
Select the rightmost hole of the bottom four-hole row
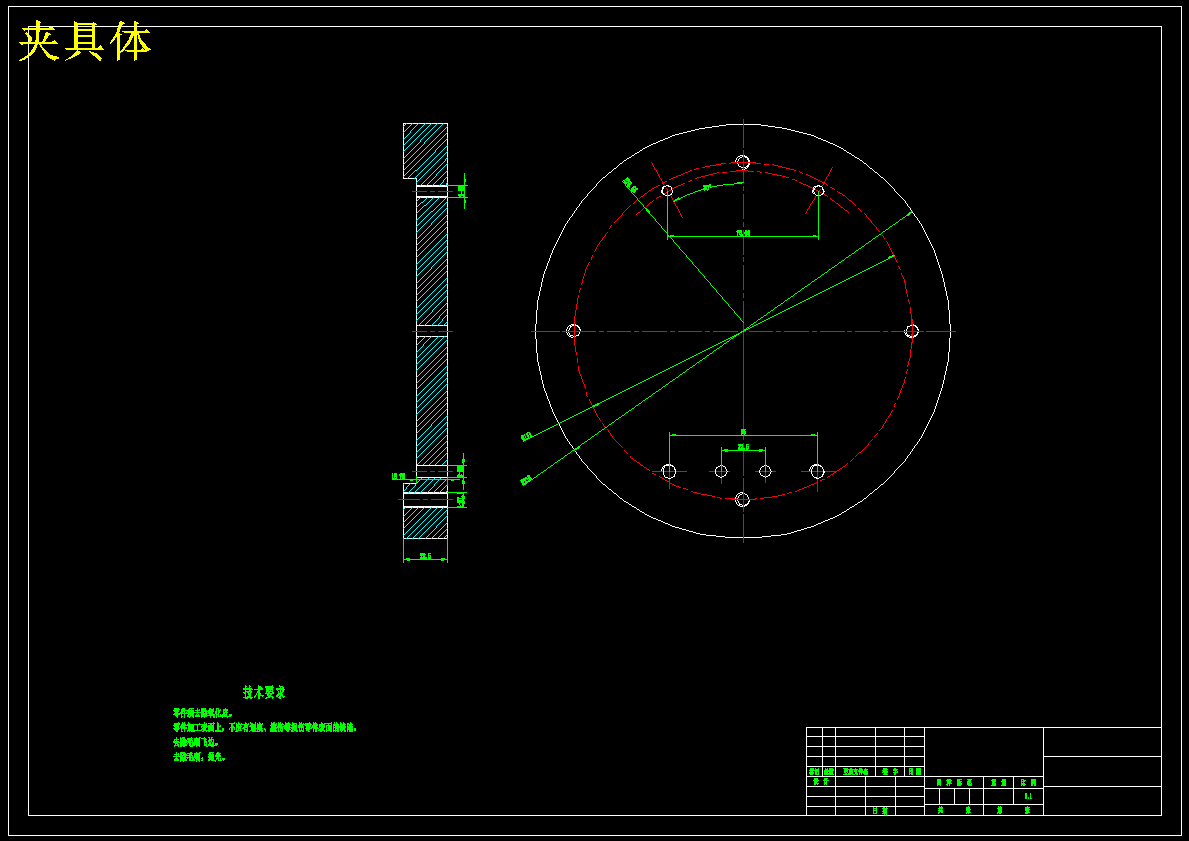point(817,471)
